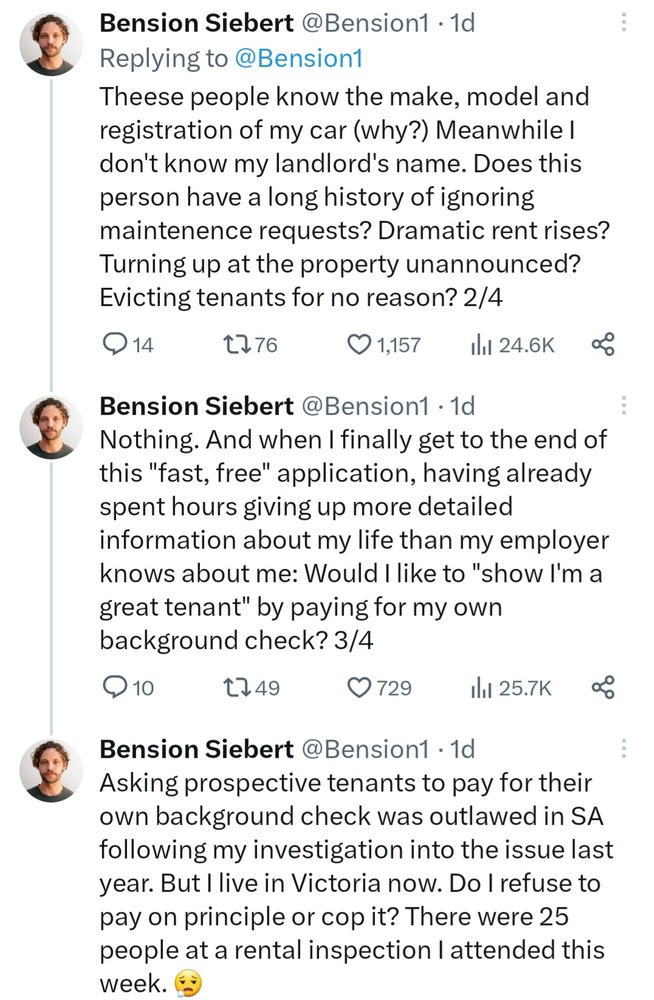View analytics for 25.7K views tweet
654x1000 pixels.
[x=479, y=687]
